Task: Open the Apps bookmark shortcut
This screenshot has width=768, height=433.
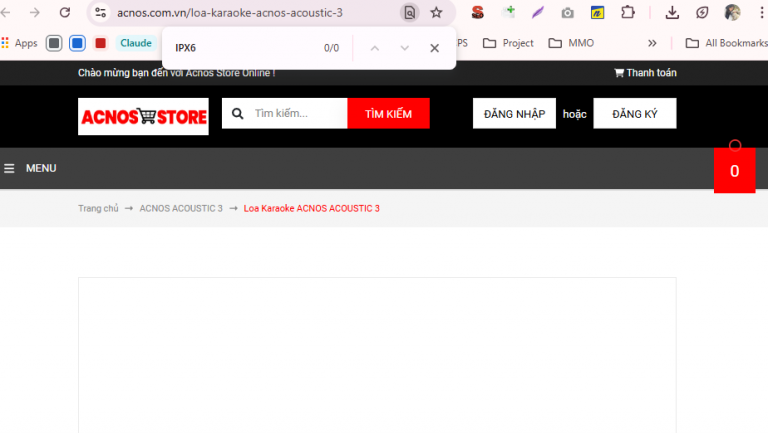Action: (x=20, y=43)
